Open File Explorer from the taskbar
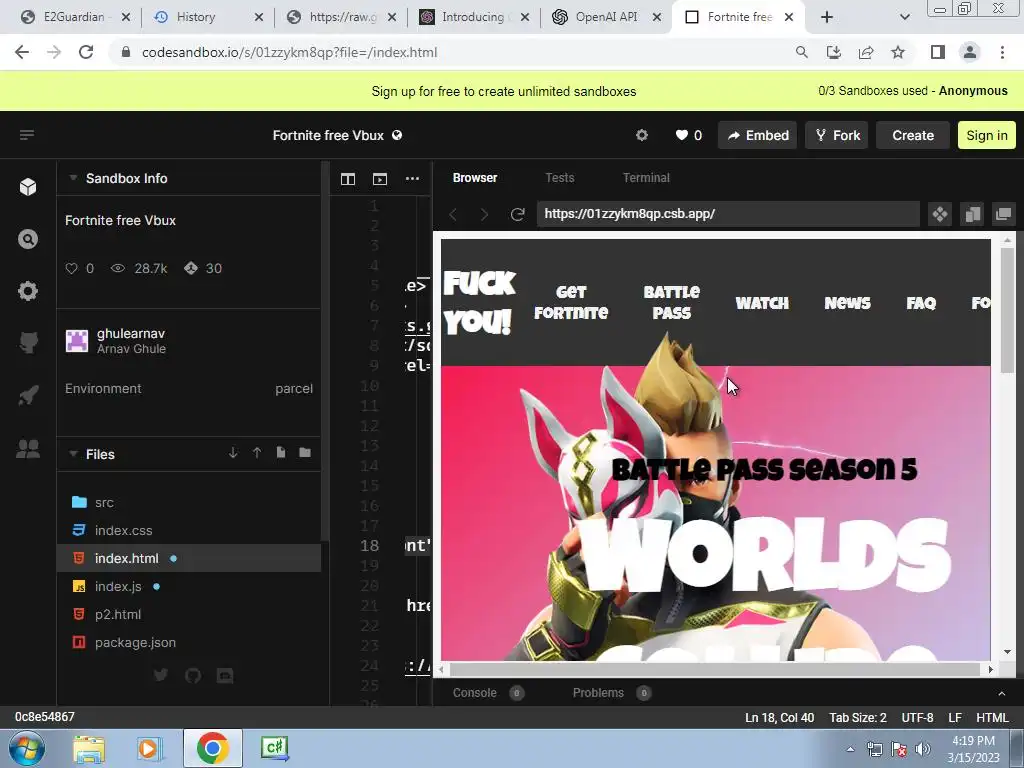Viewport: 1024px width, 768px height. (89, 749)
